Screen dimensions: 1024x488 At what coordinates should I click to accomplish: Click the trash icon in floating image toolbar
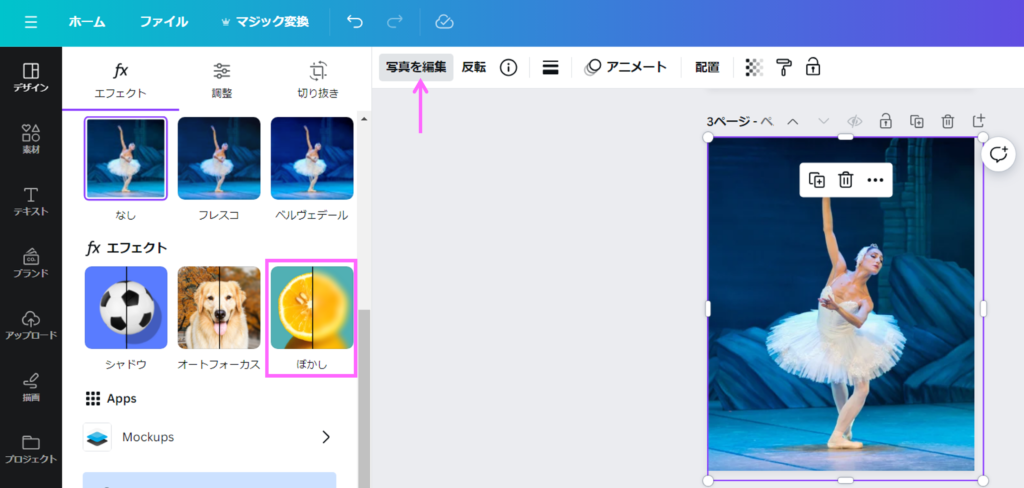point(845,180)
